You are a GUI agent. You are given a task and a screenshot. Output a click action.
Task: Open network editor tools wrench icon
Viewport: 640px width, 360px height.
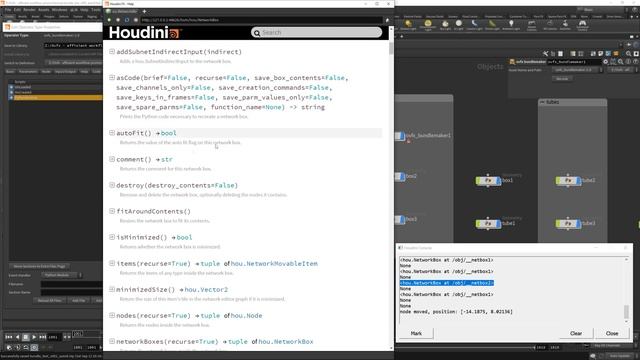click(546, 53)
